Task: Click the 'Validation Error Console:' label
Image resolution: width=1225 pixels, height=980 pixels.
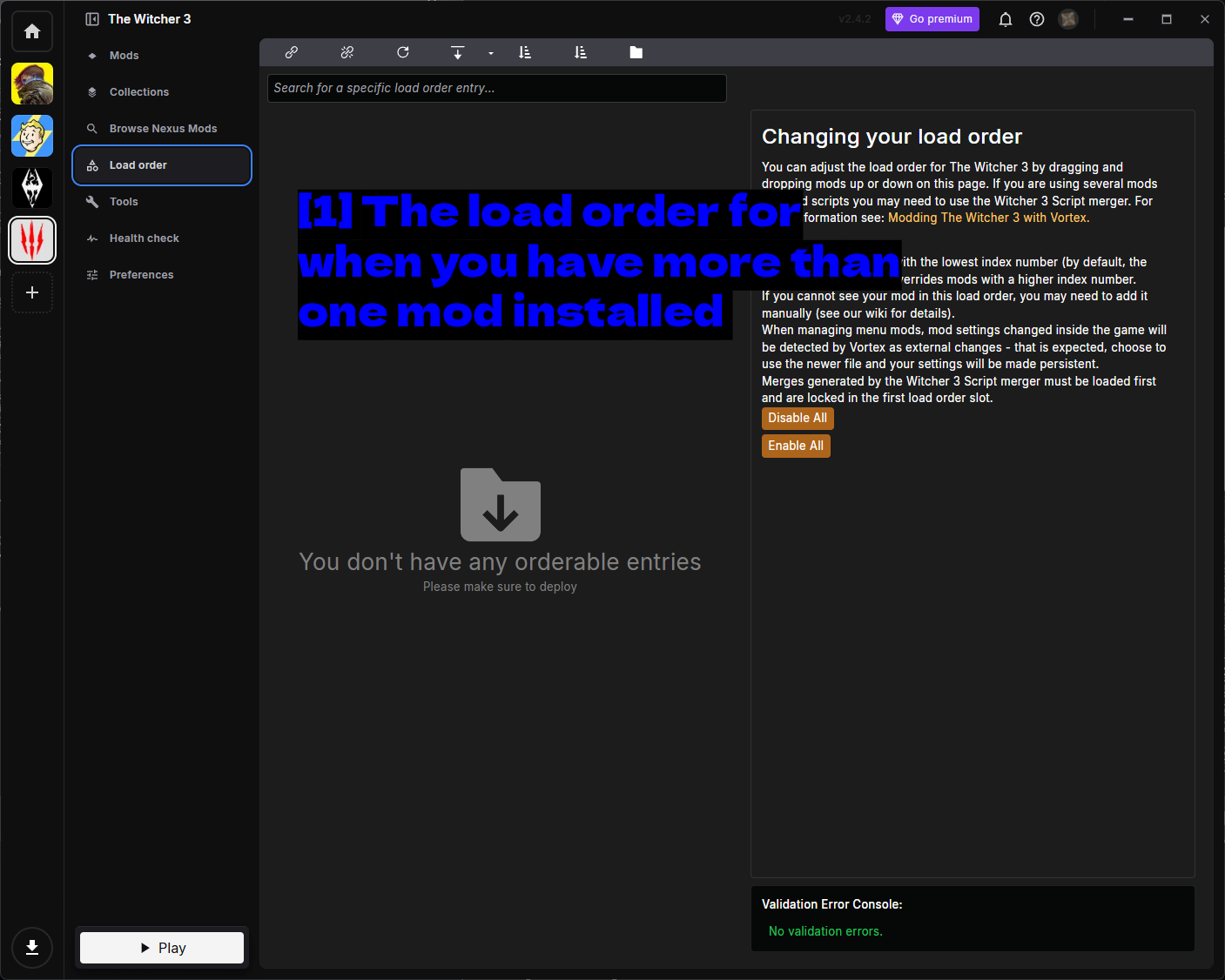Action: [832, 904]
